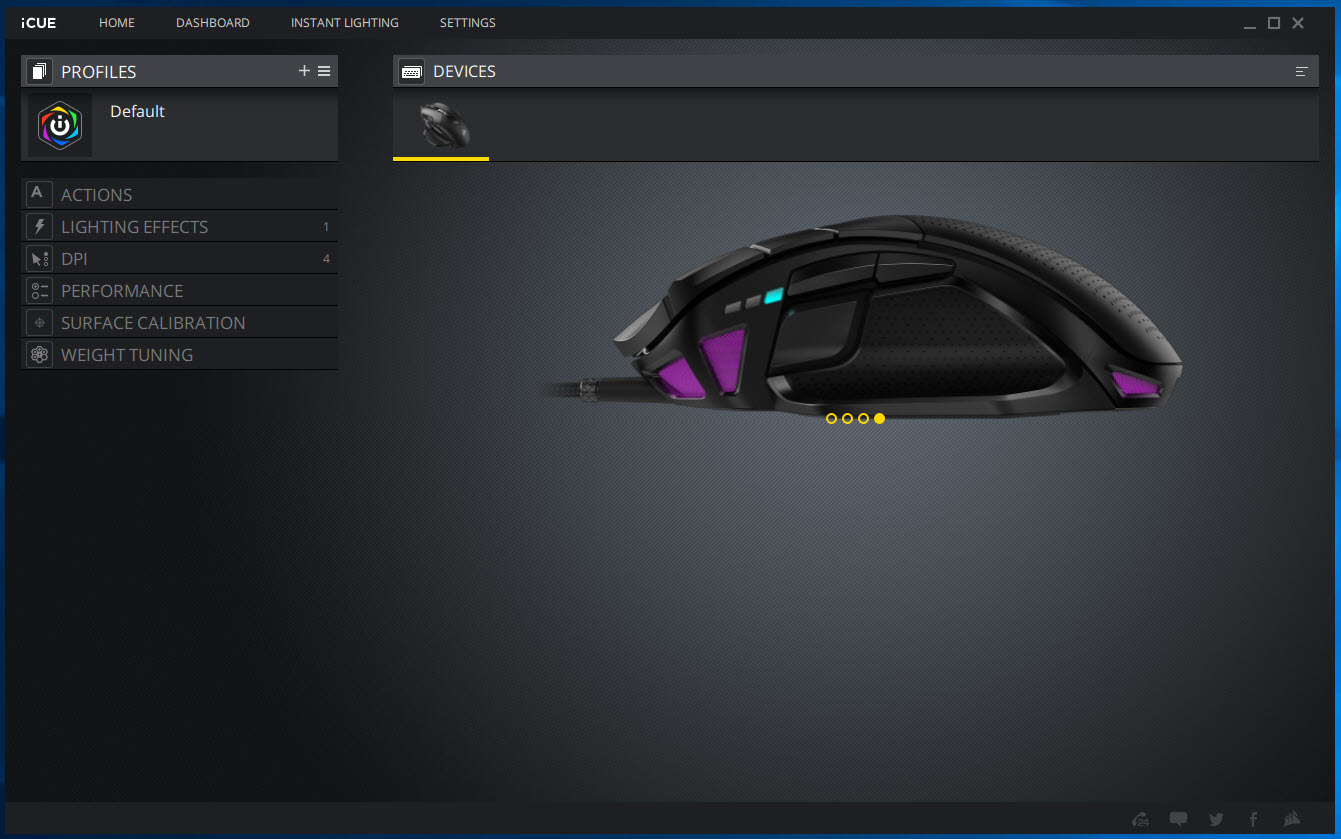Open the 24-hour support phone icon
This screenshot has height=839, width=1341.
click(x=1140, y=820)
